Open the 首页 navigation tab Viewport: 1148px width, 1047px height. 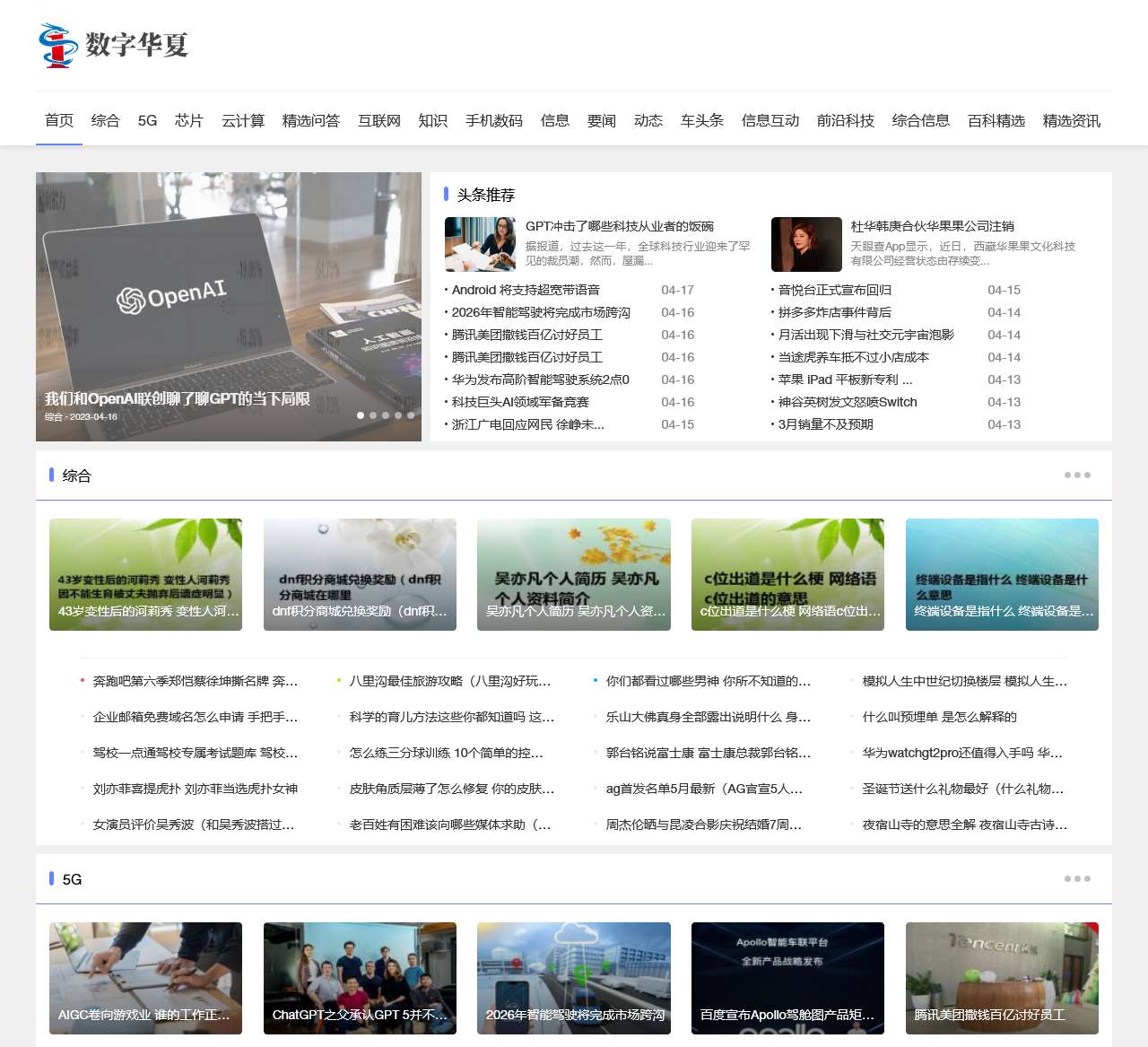coord(59,120)
